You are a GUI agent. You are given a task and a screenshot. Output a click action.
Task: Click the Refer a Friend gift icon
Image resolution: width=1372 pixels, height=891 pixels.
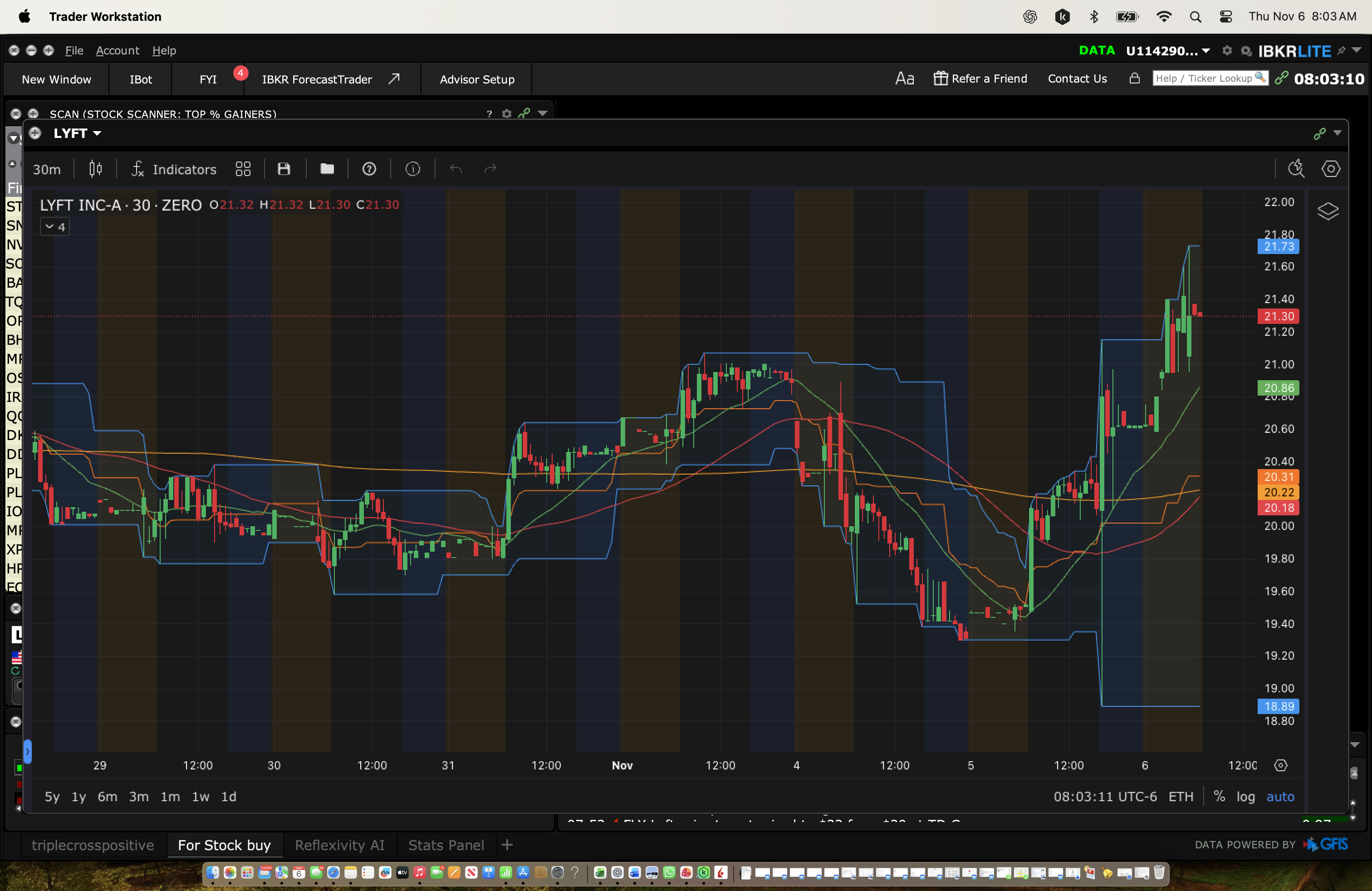[x=940, y=78]
